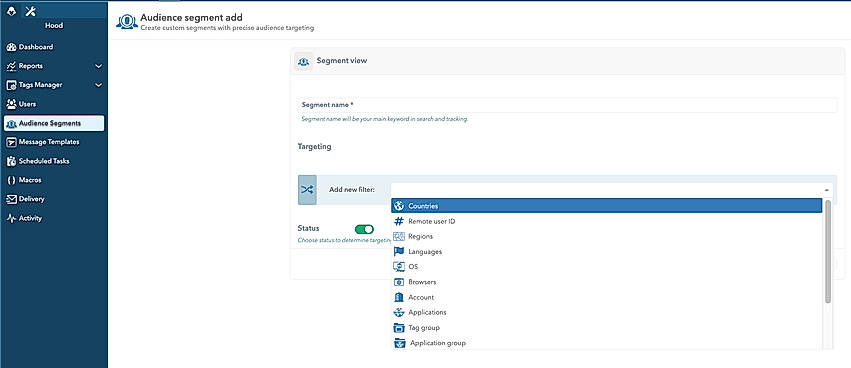
Task: Click the monitor icon beside OS
Action: 399,267
